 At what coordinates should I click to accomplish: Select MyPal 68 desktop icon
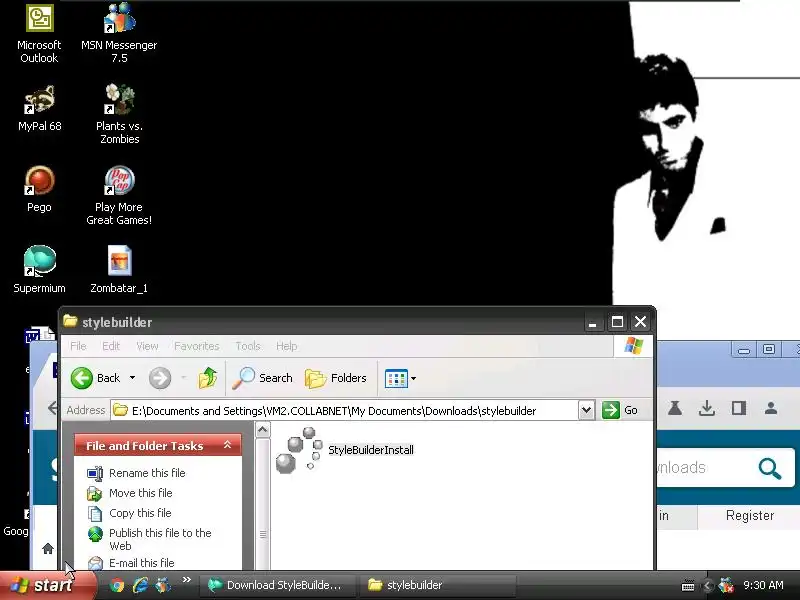39,109
